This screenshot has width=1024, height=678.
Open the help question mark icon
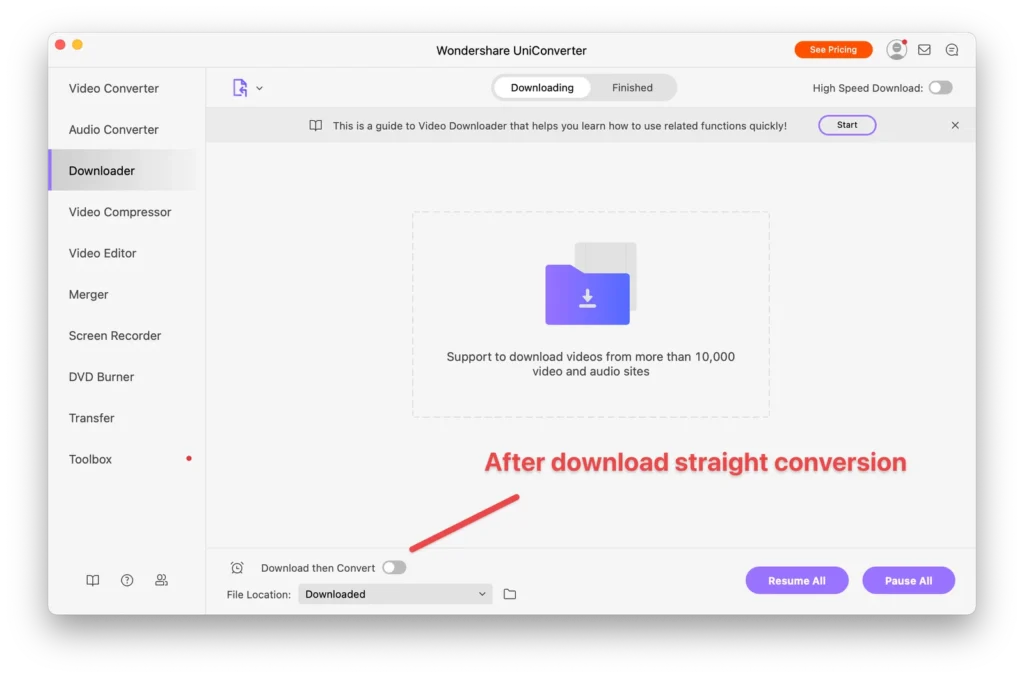pyautogui.click(x=127, y=580)
